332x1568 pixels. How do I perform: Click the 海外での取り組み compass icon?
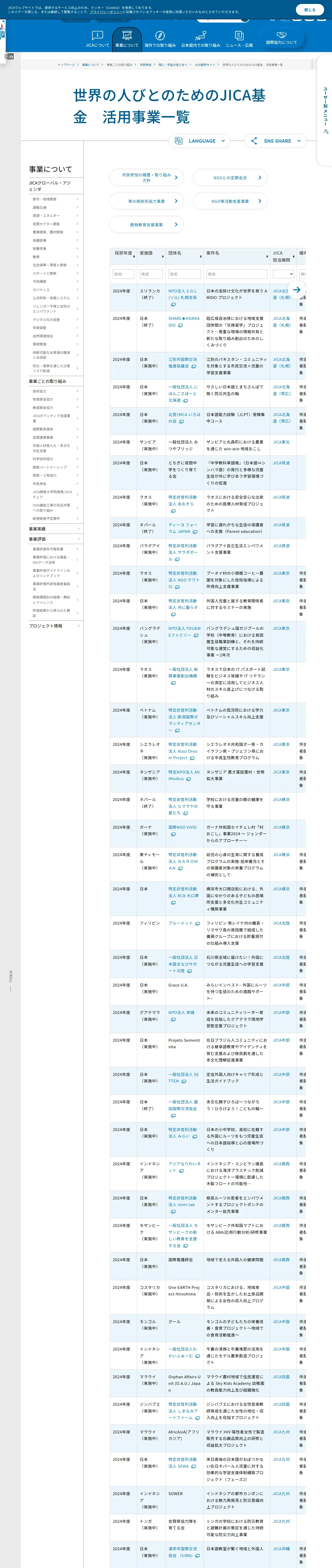coord(160,35)
